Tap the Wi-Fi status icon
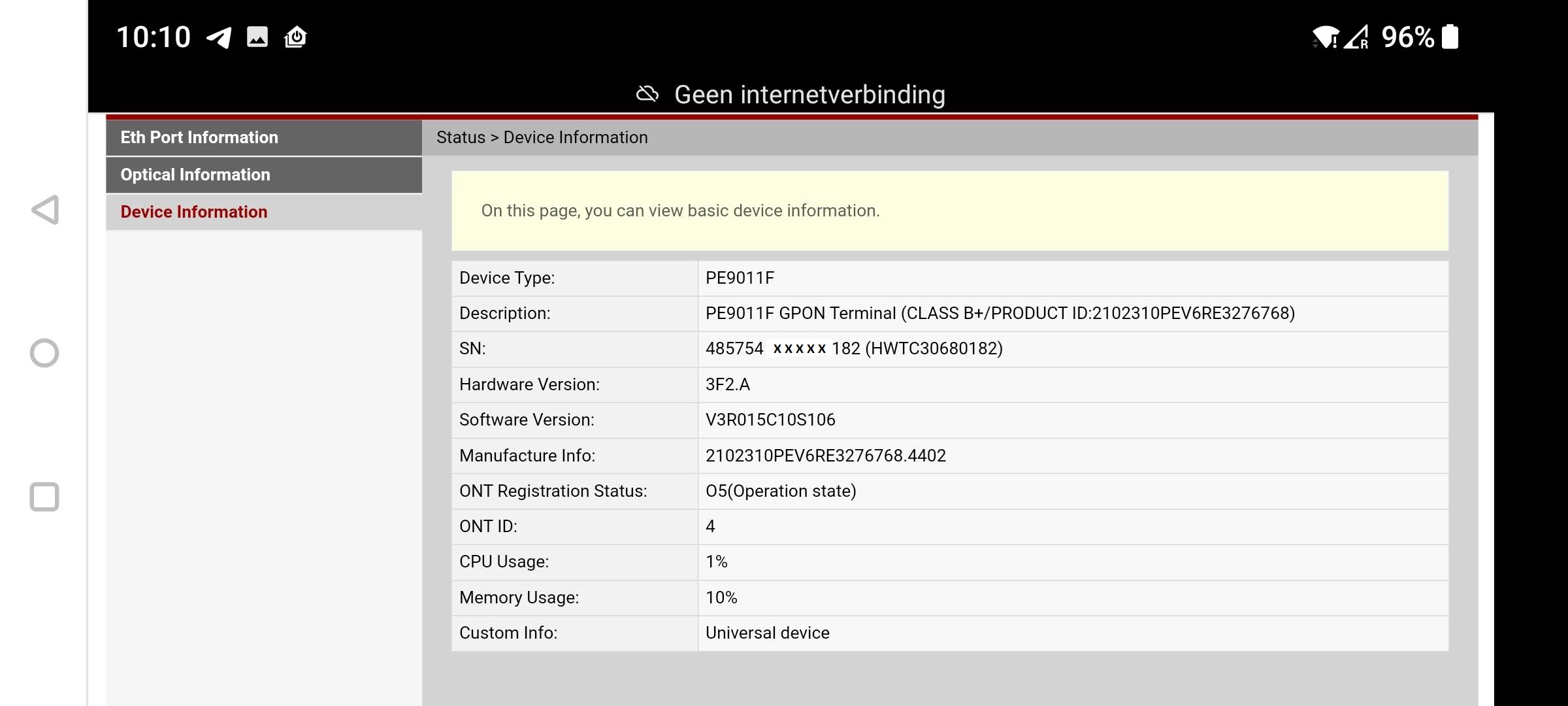The image size is (1568, 706). coord(1325,37)
